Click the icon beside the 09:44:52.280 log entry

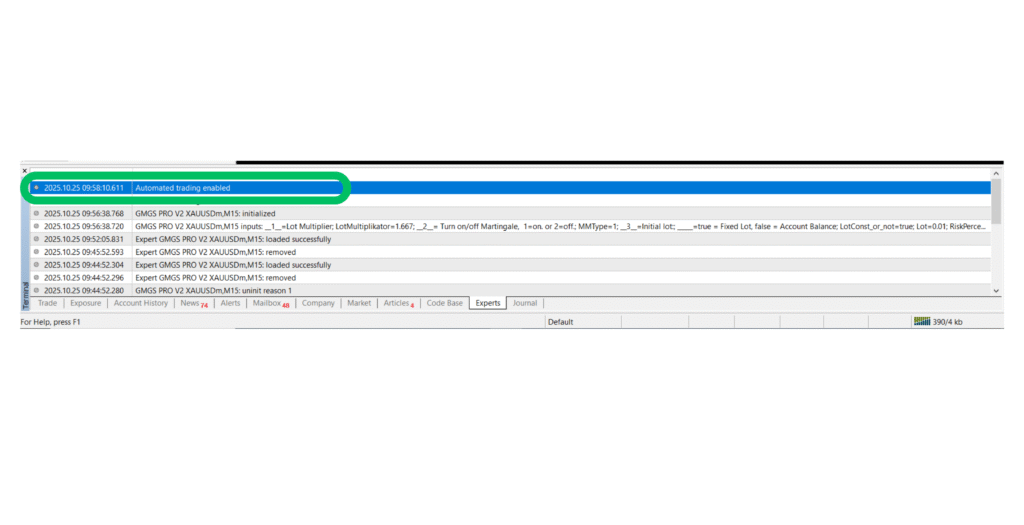(37, 290)
